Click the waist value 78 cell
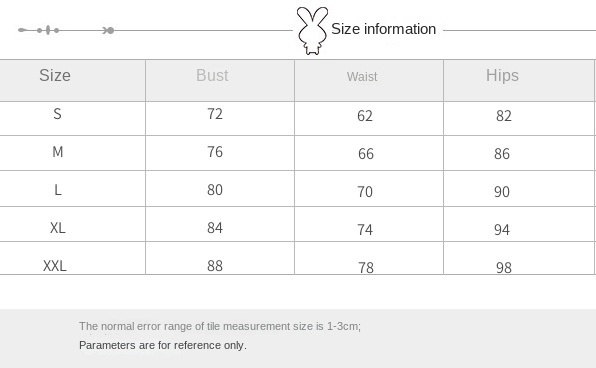Screen dimensions: 596x368 click(x=366, y=268)
